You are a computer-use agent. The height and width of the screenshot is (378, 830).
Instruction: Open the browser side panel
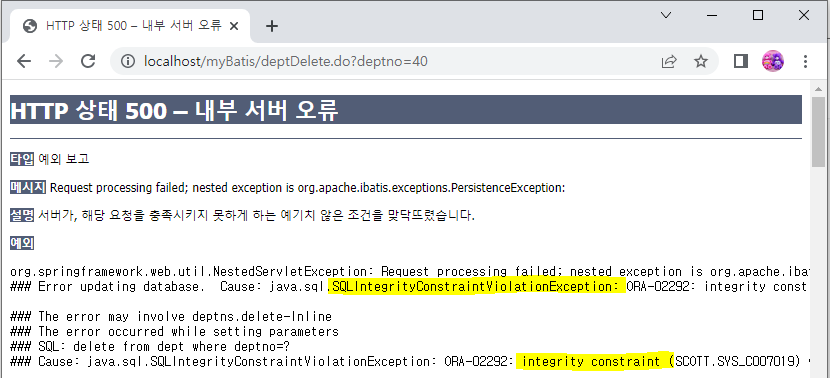click(x=741, y=62)
